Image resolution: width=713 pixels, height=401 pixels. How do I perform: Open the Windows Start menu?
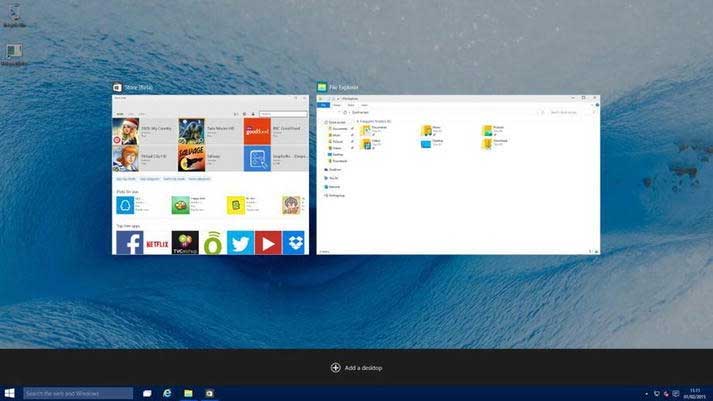[10, 394]
